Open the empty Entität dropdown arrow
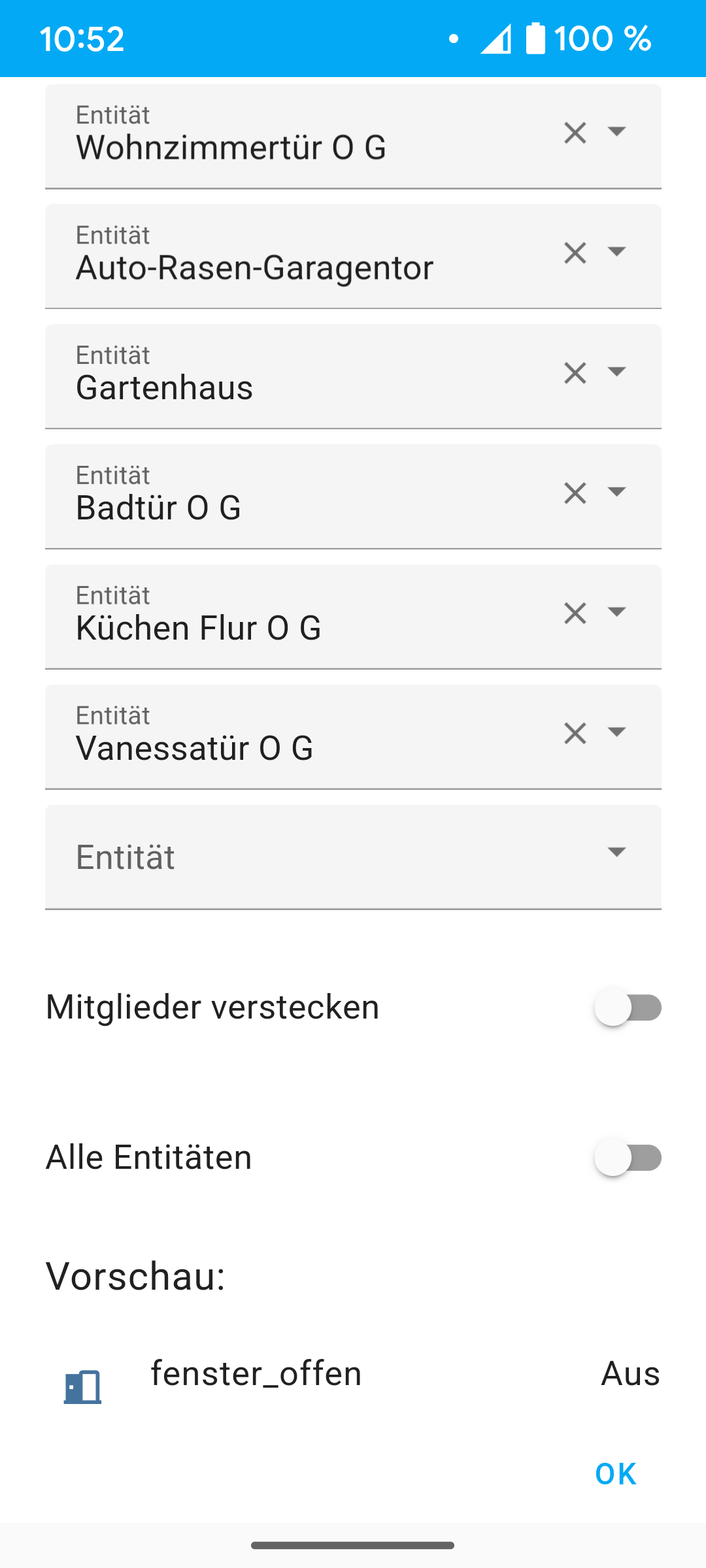 coord(616,852)
